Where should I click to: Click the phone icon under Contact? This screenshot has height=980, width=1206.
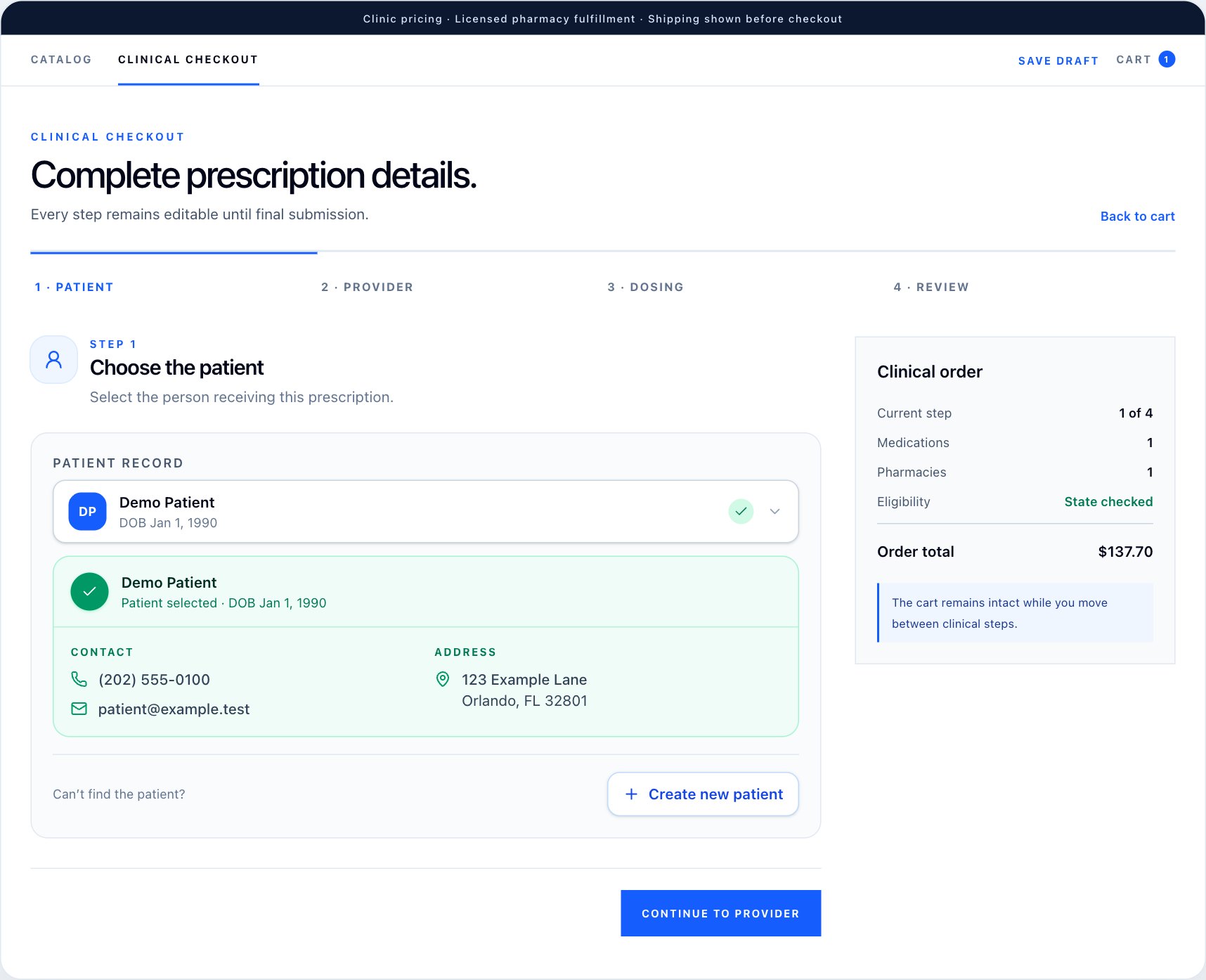pos(79,679)
